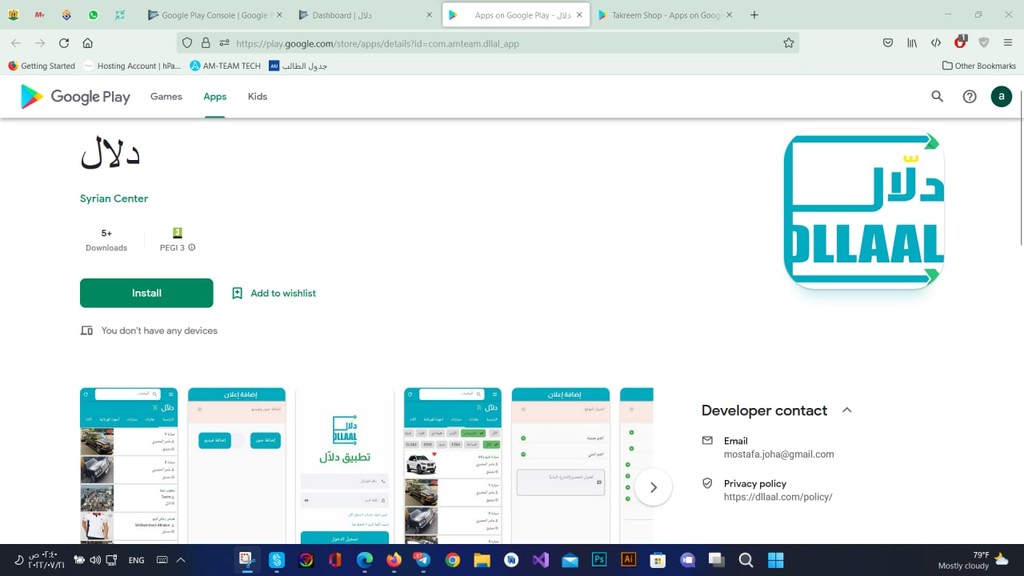Click the DLLAAL app icon image

864,211
